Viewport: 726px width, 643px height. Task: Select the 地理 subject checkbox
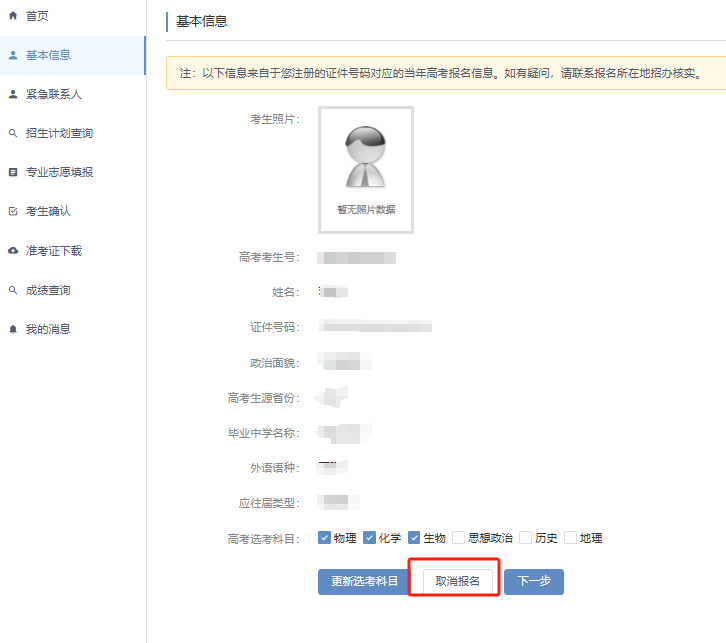570,538
